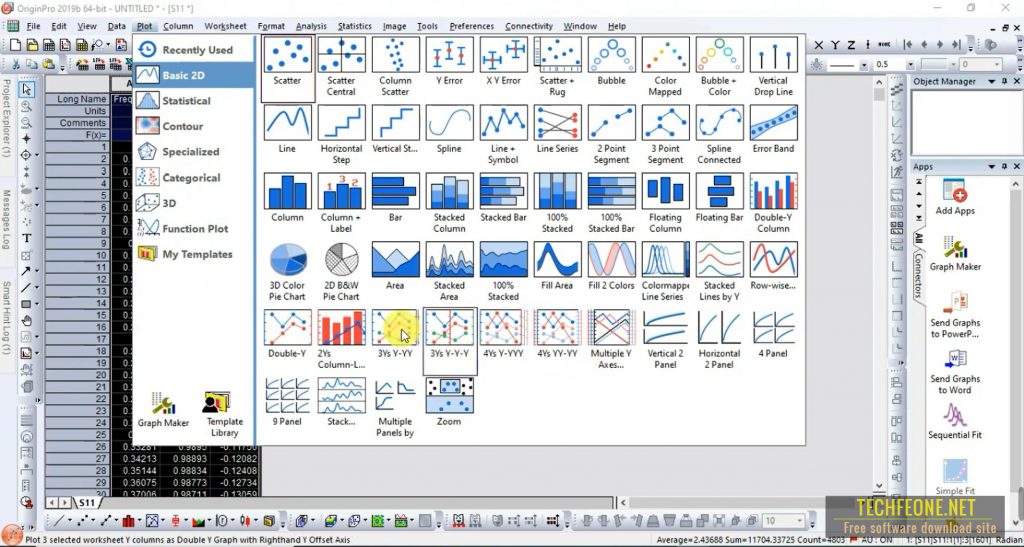Click the horizontal scrollbar left arrow
Image resolution: width=1024 pixels, height=547 pixels.
pyautogui.click(x=623, y=503)
